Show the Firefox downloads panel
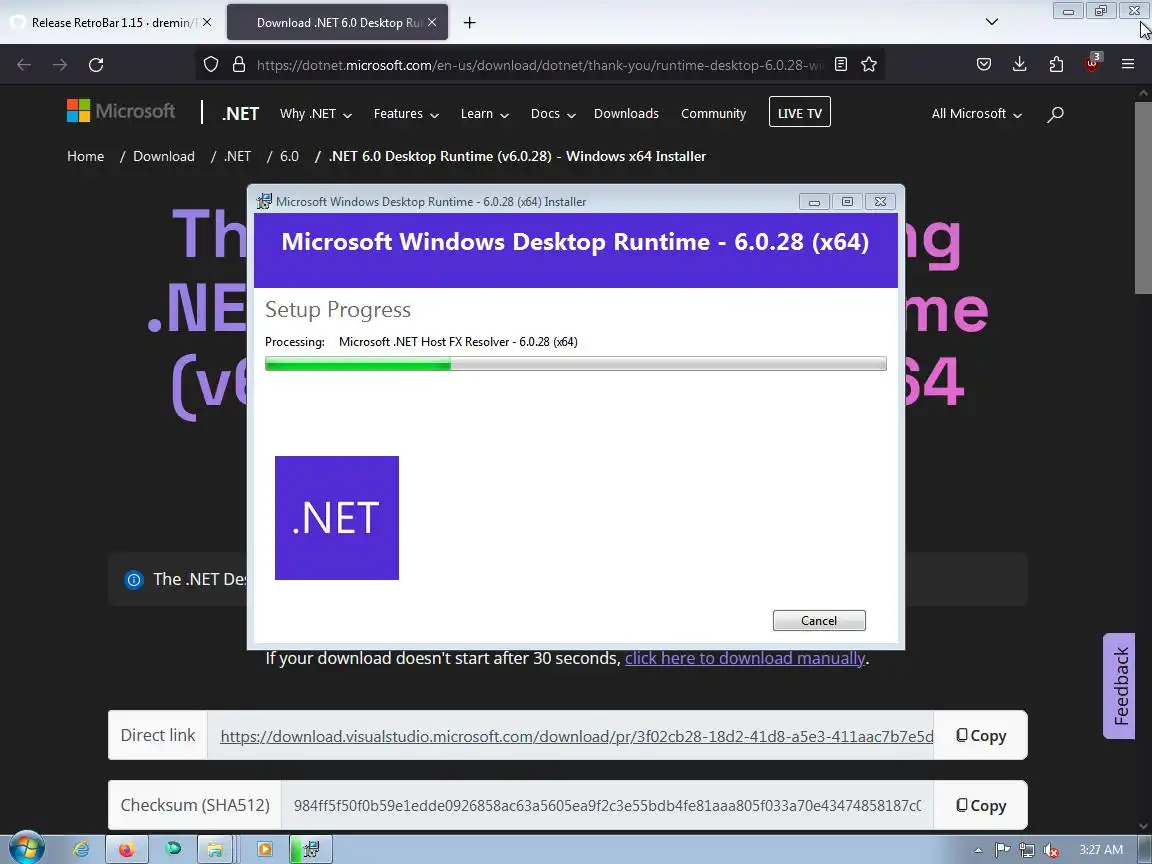The width and height of the screenshot is (1152, 864). (x=1020, y=65)
